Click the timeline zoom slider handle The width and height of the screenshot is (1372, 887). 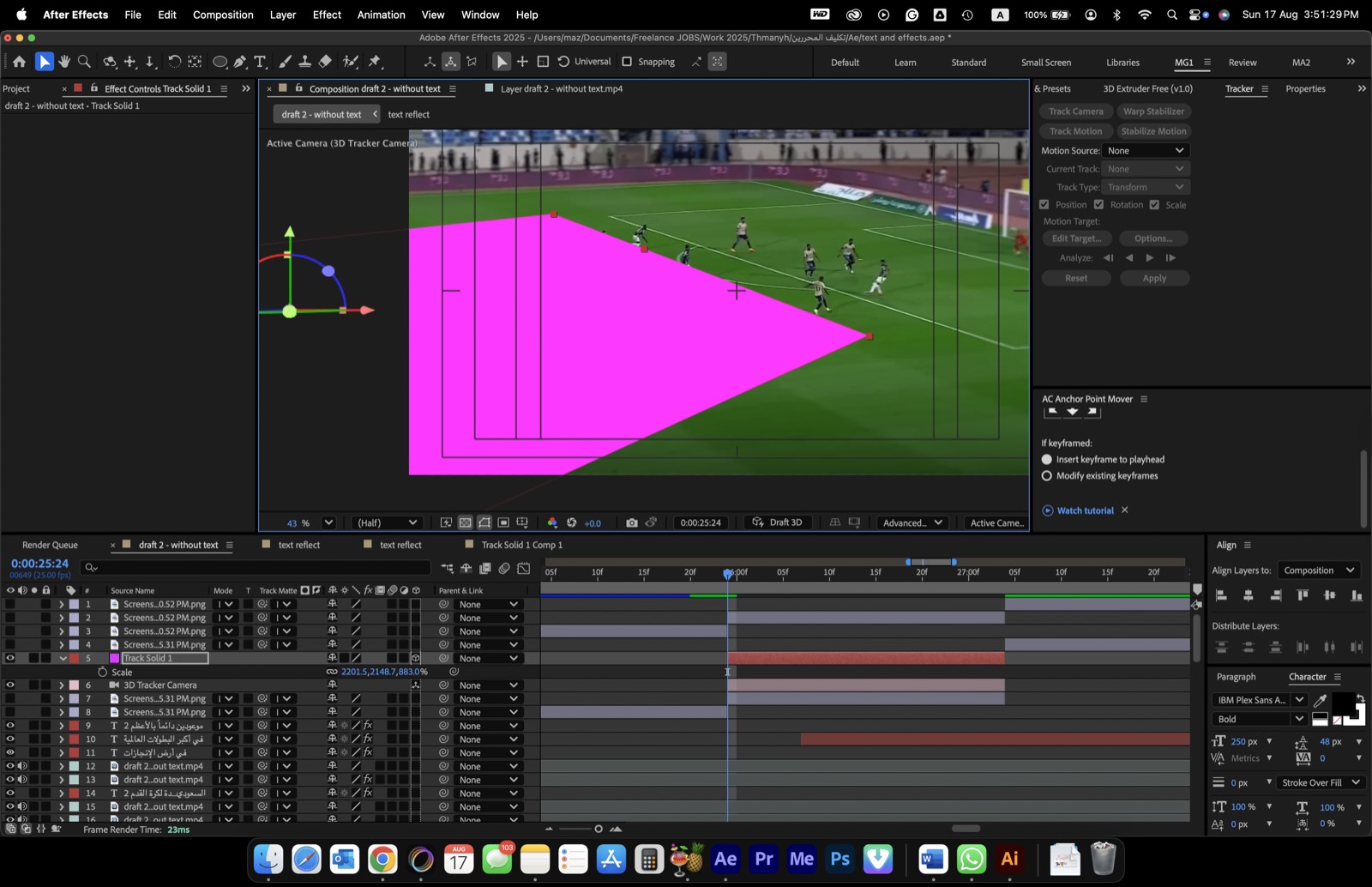pyautogui.click(x=599, y=829)
